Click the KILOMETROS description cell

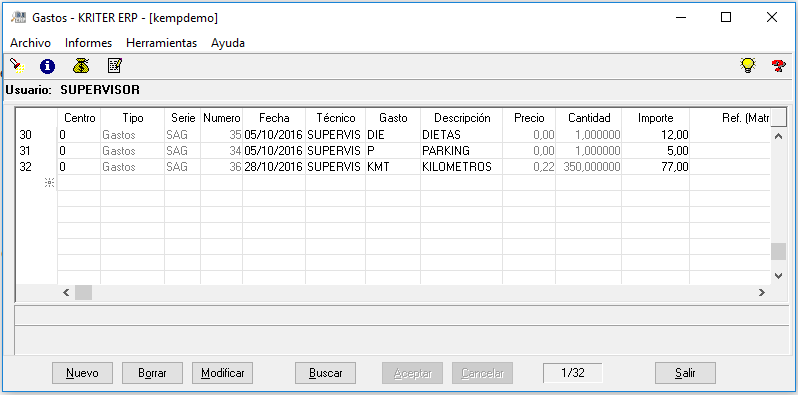coord(462,166)
